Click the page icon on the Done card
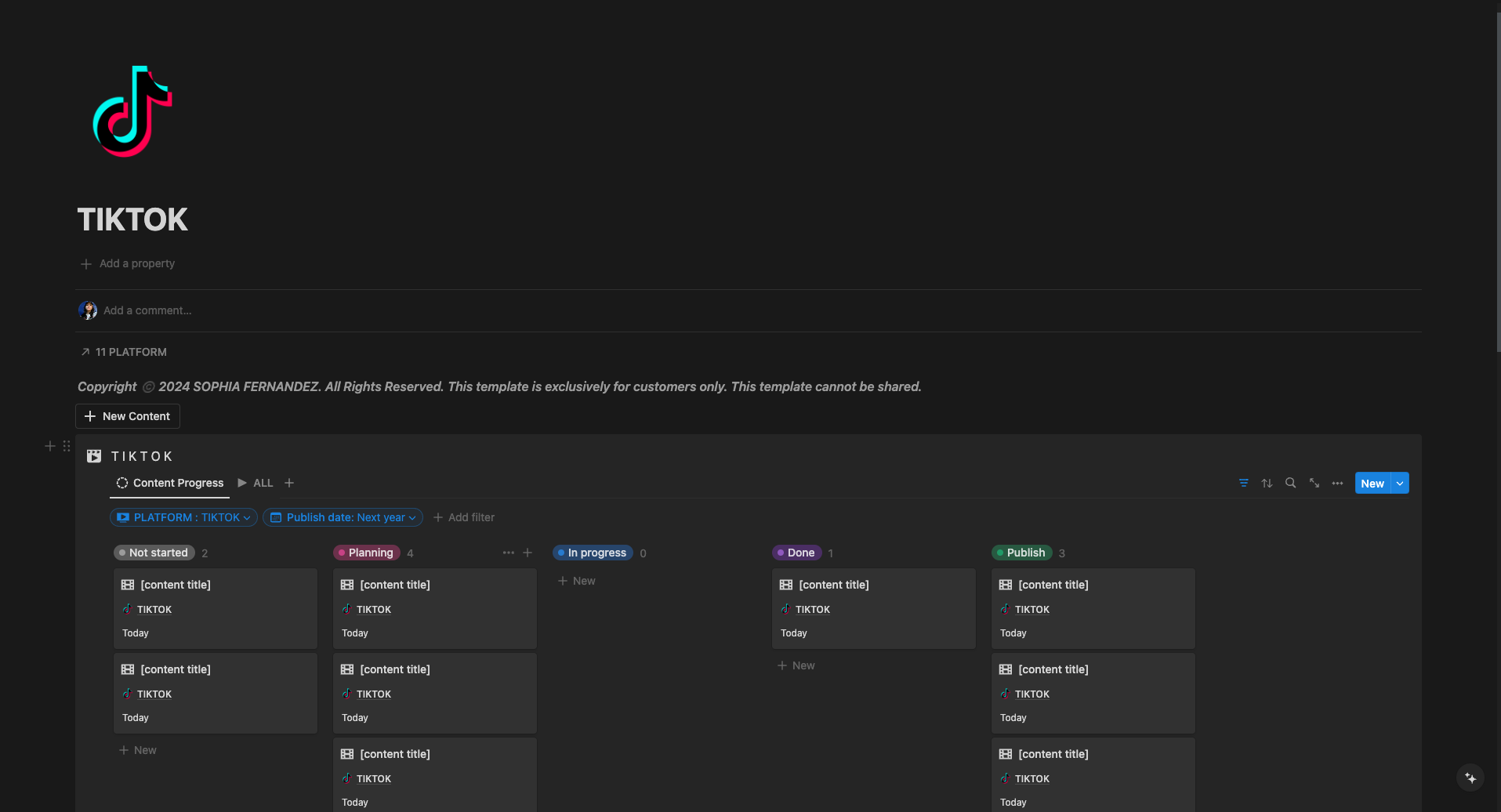This screenshot has width=1501, height=812. (786, 585)
